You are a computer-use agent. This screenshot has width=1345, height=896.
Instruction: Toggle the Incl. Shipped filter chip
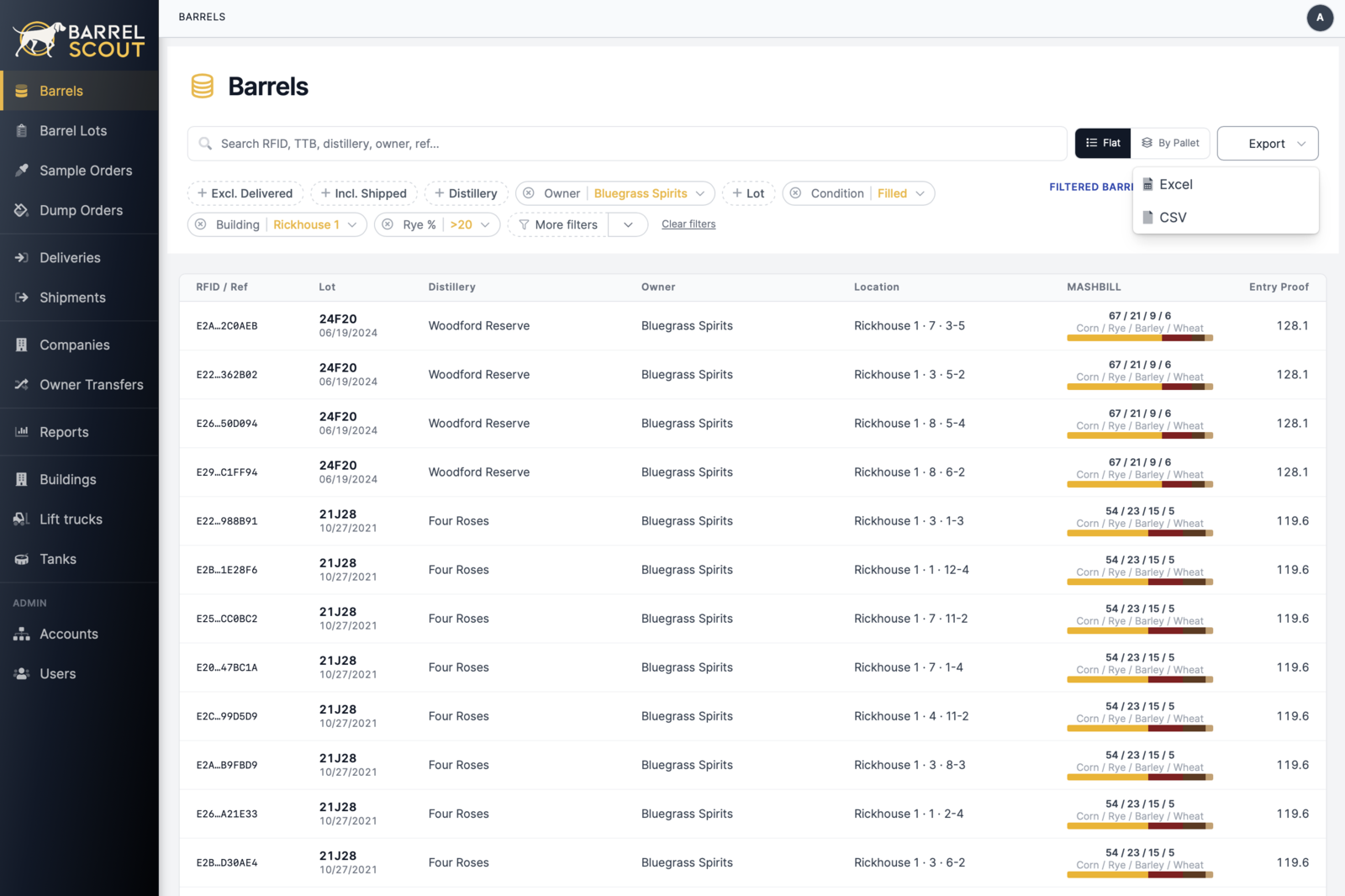[364, 193]
